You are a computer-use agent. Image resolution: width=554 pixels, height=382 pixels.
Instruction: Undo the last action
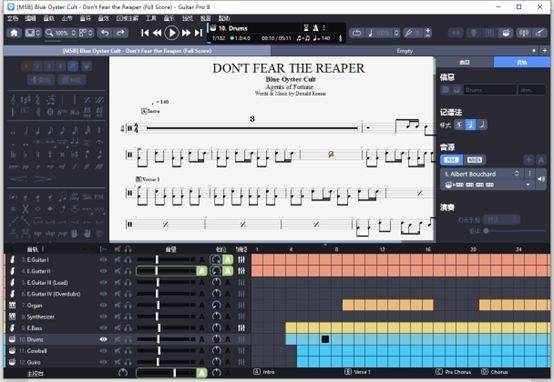(x=105, y=33)
